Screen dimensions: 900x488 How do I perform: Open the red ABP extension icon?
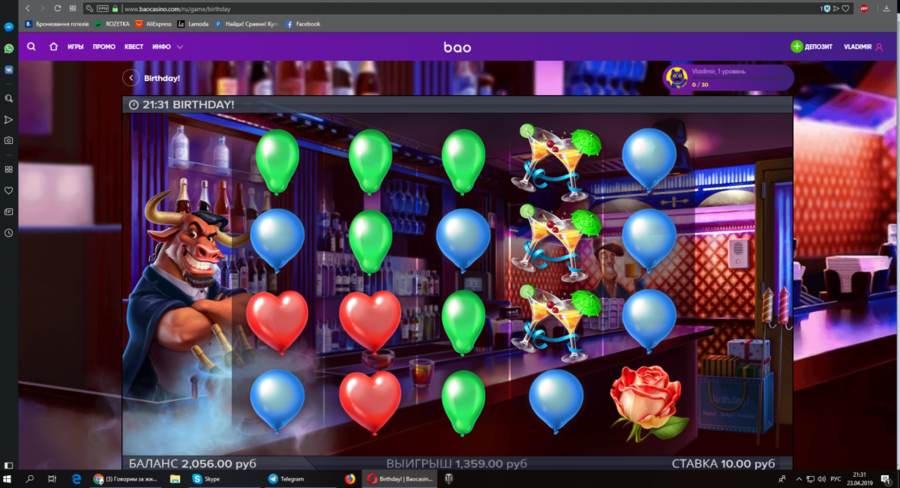[864, 9]
